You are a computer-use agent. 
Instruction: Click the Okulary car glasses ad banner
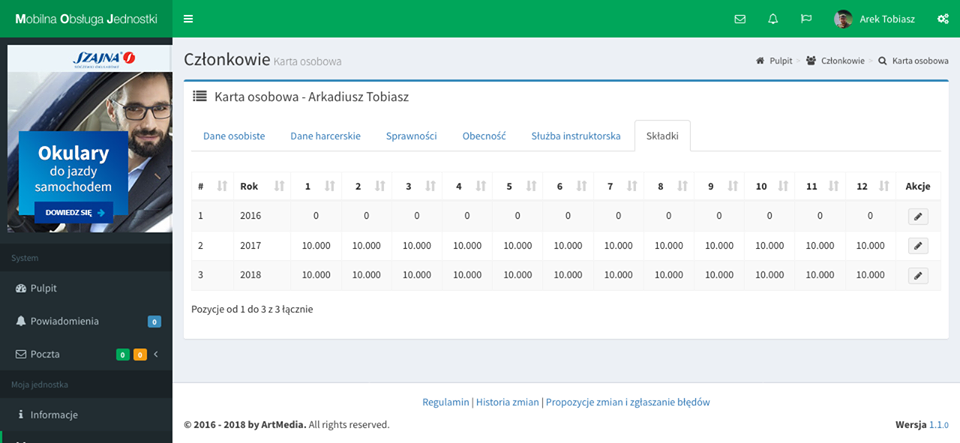[86, 139]
